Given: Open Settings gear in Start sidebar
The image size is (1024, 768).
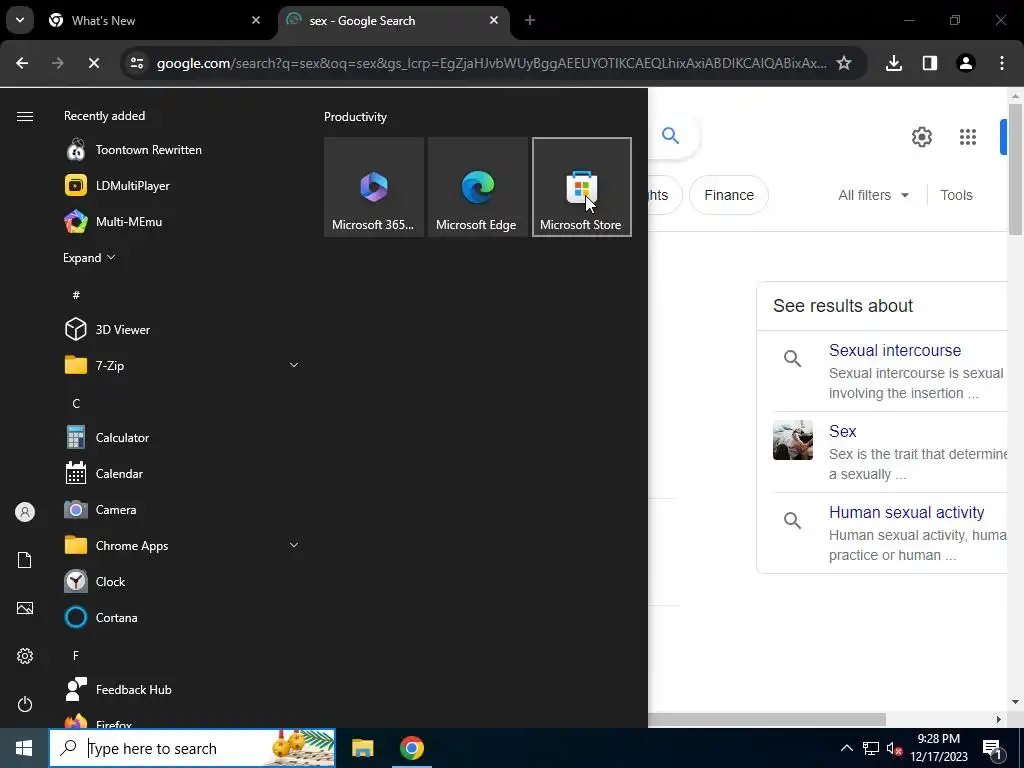Looking at the screenshot, I should click(x=25, y=656).
